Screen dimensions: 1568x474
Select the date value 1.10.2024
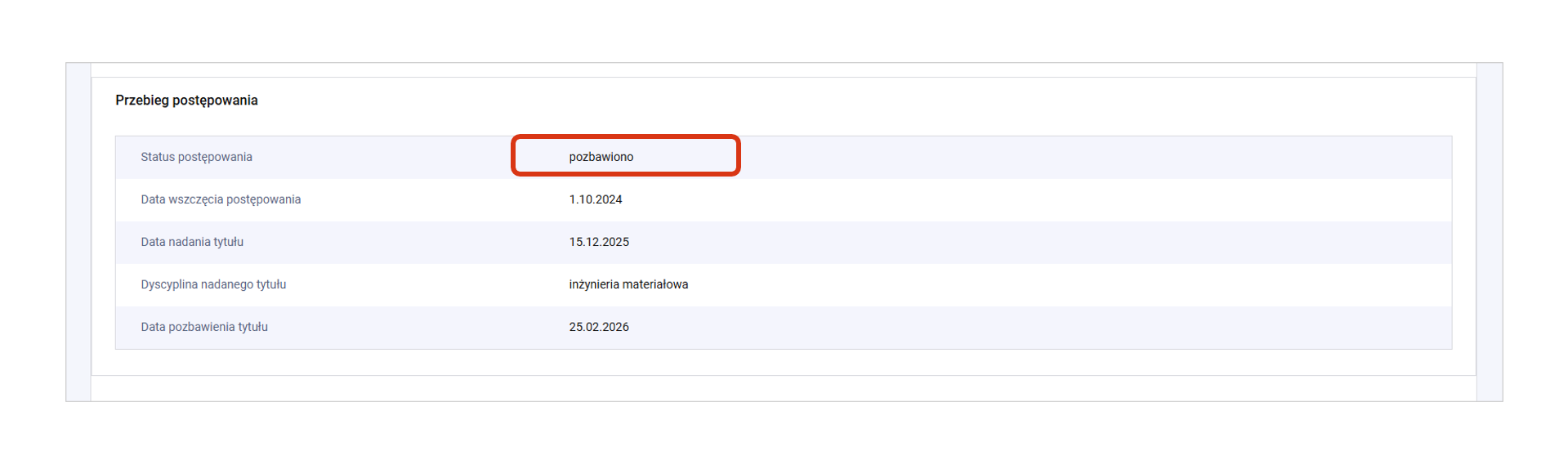[x=596, y=199]
